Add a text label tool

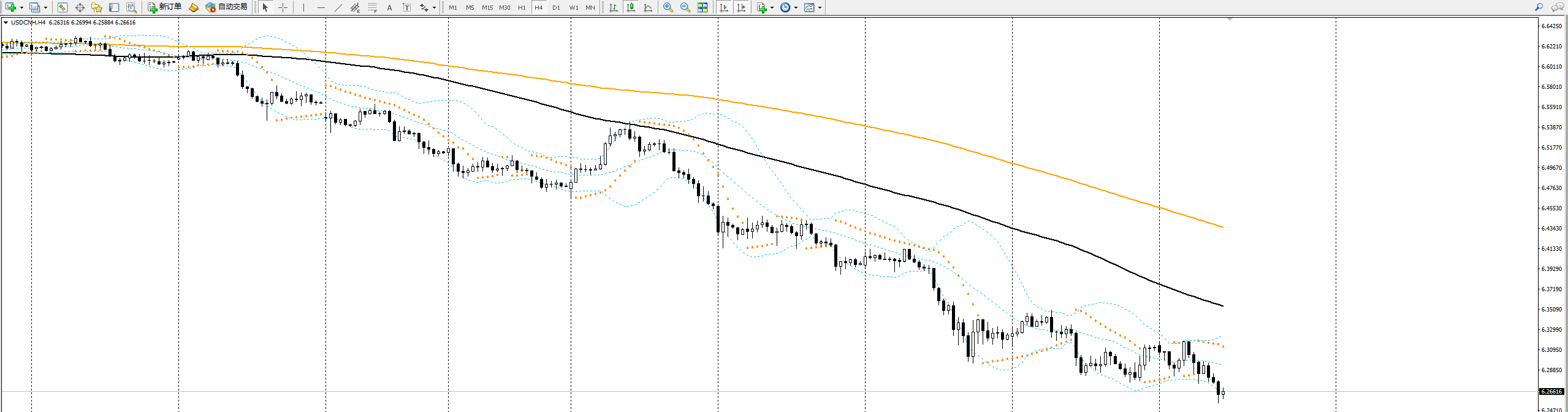click(x=389, y=7)
